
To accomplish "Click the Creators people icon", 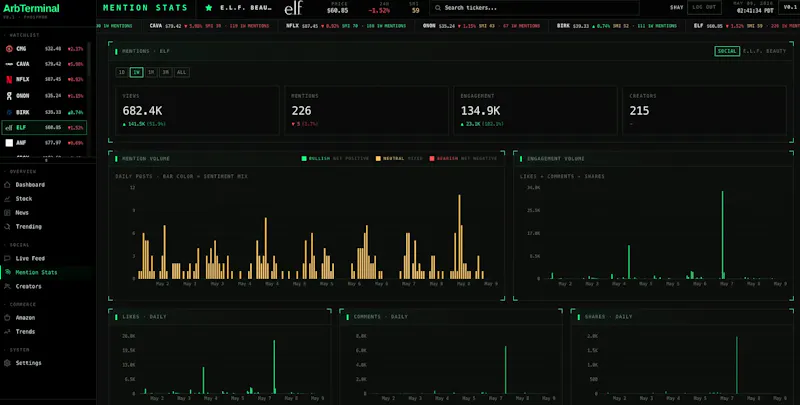I will pyautogui.click(x=7, y=286).
